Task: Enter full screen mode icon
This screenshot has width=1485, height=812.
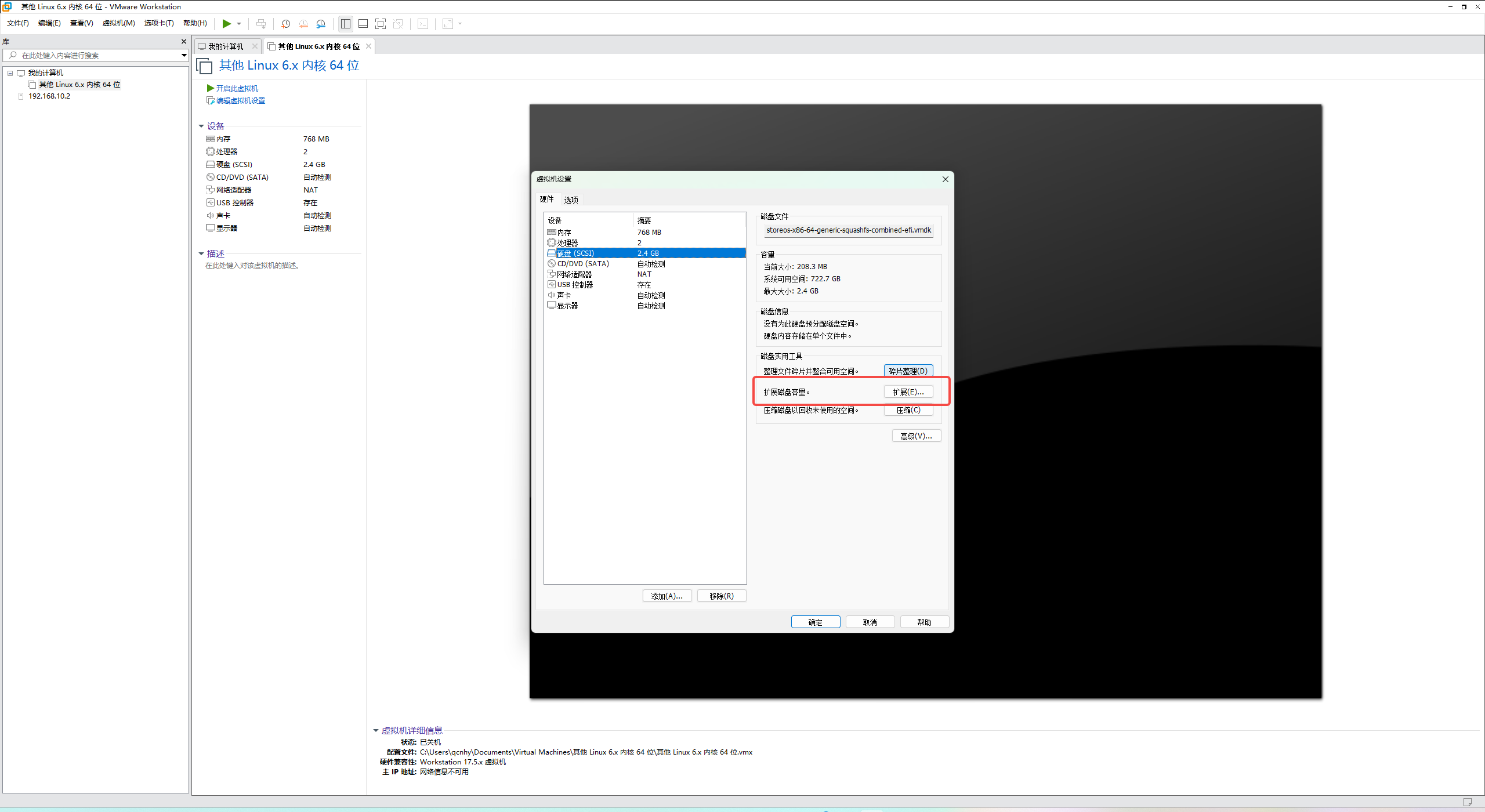Action: [381, 24]
